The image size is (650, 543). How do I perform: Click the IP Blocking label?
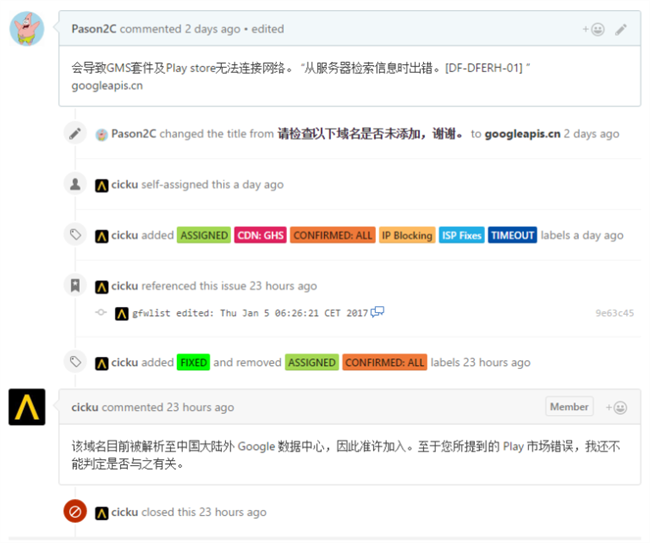(406, 235)
